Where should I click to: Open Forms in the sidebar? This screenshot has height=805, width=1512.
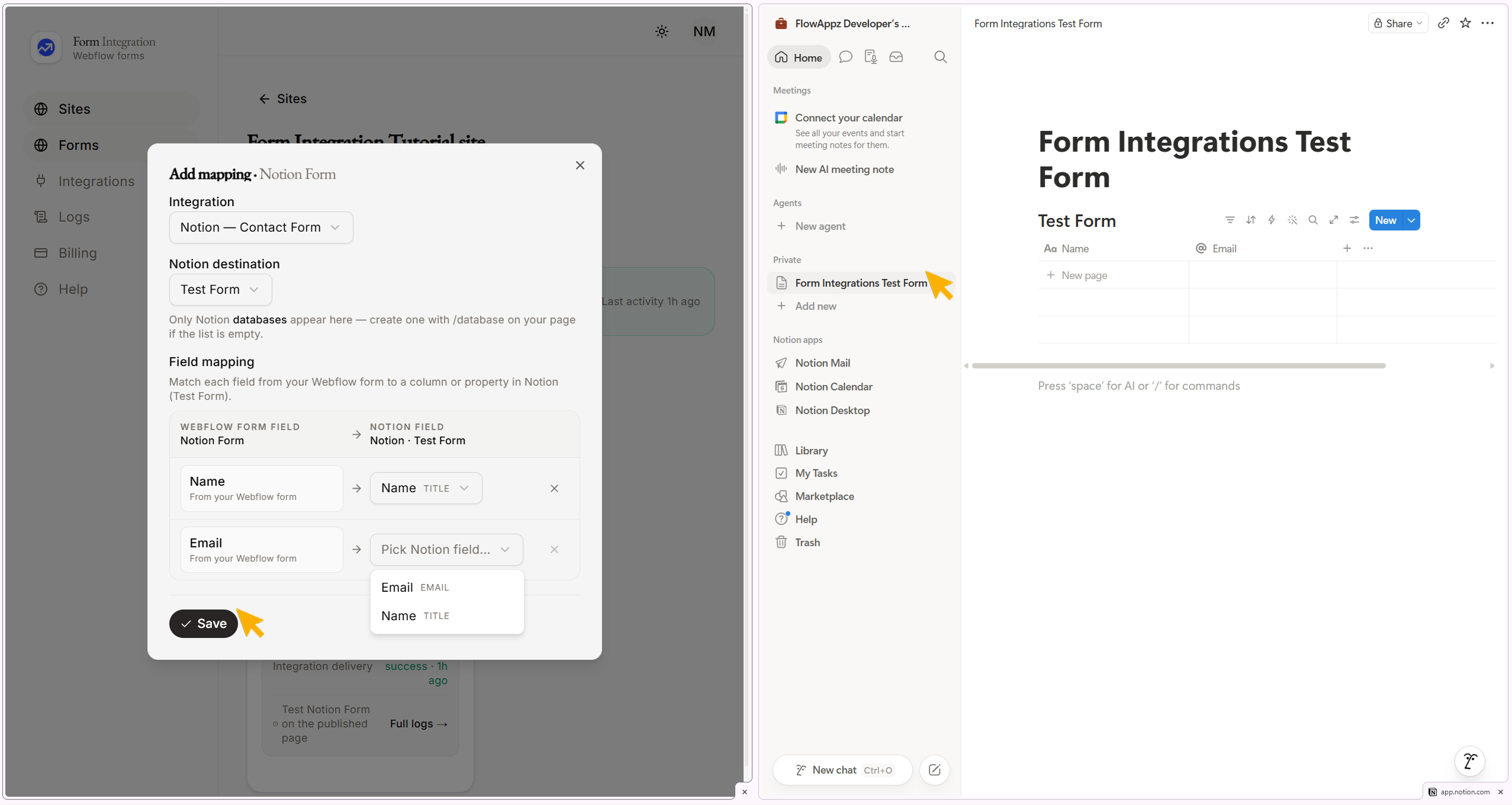[x=111, y=145]
